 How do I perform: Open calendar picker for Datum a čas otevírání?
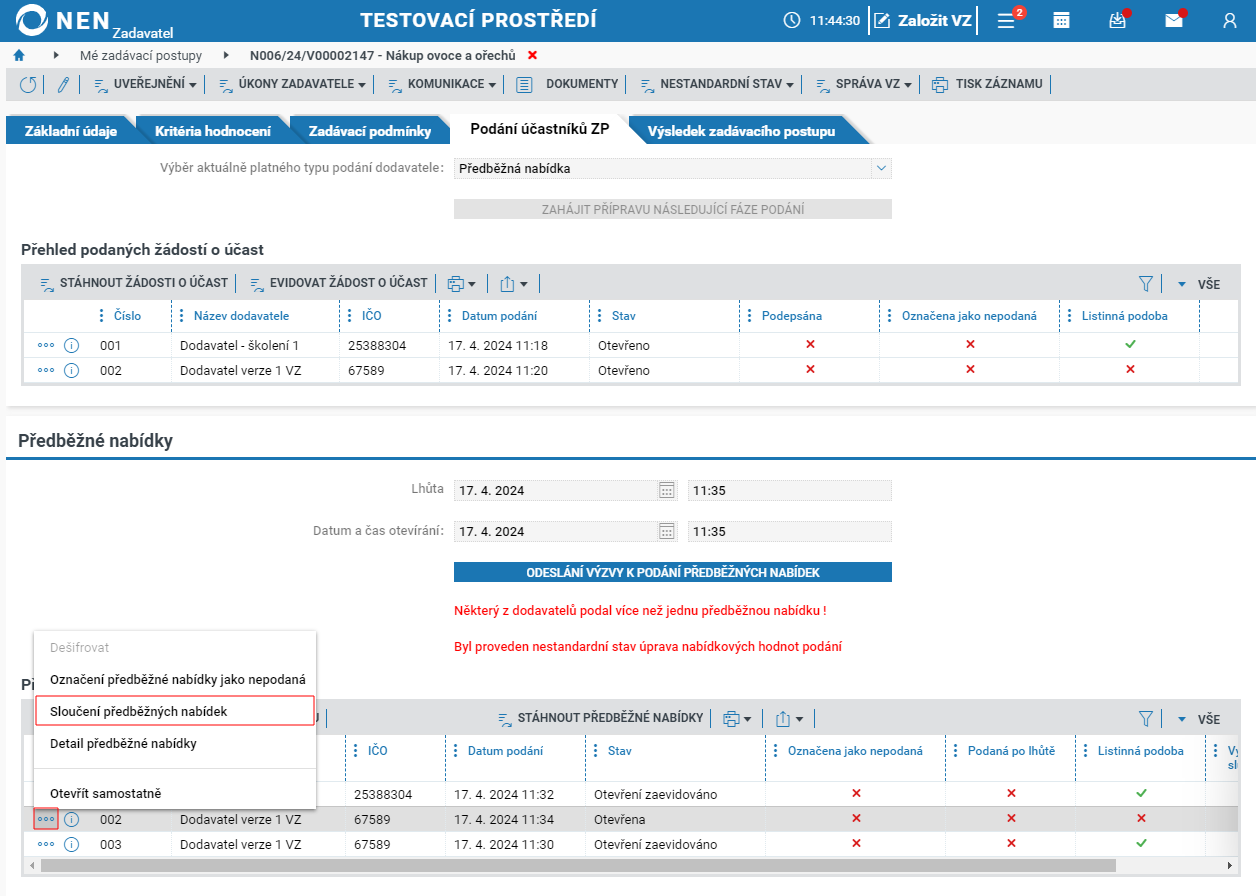(x=667, y=531)
